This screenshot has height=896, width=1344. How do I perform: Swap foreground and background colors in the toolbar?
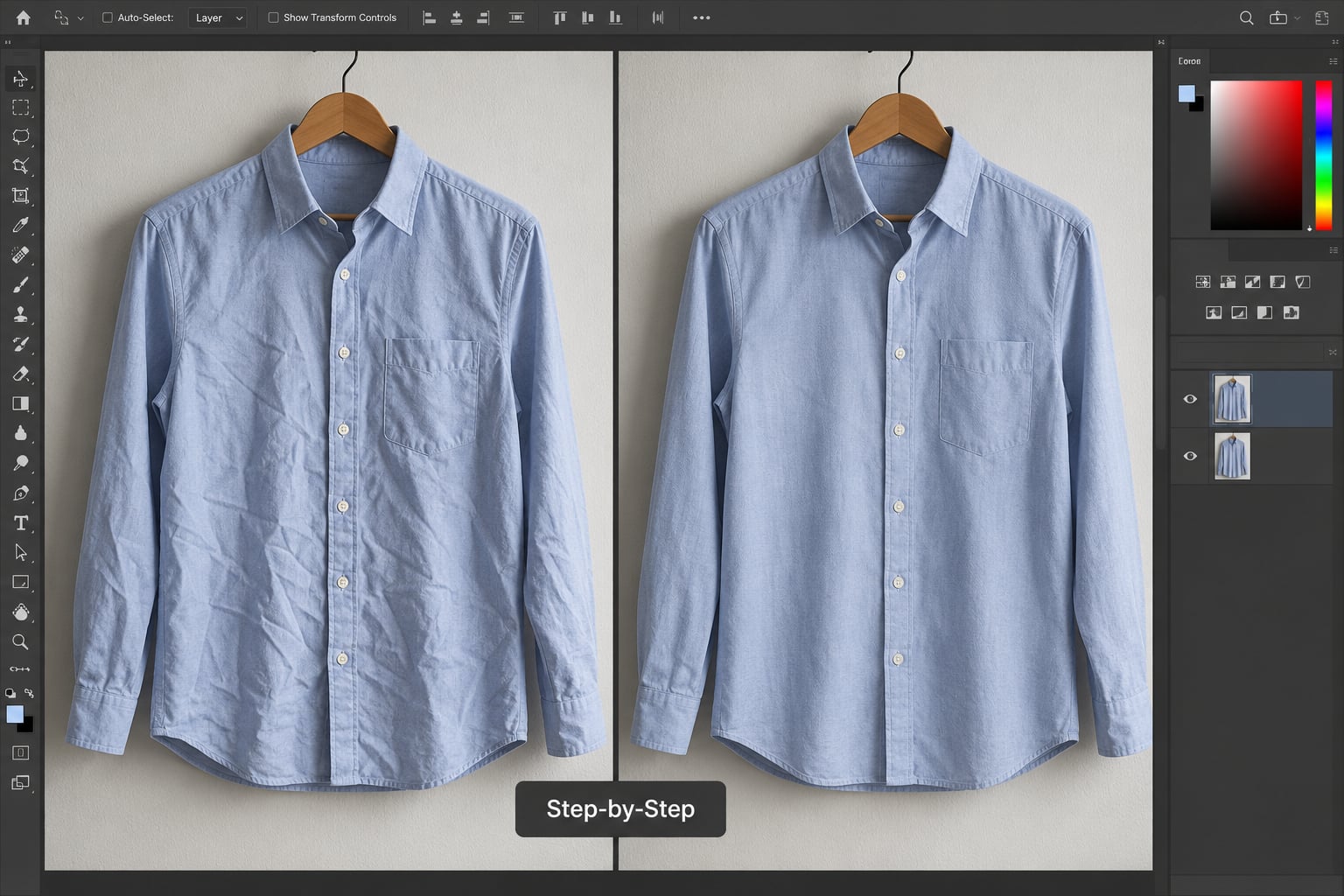pos(29,693)
